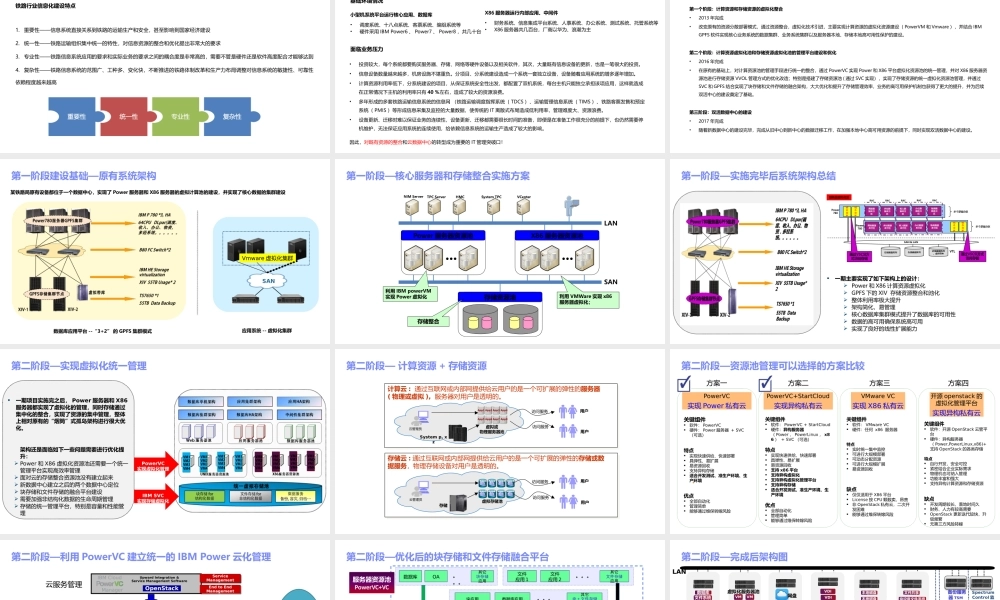This screenshot has width=1000, height=600.
Task: Select the green 专业性 puzzle piece
Action: click(x=178, y=117)
